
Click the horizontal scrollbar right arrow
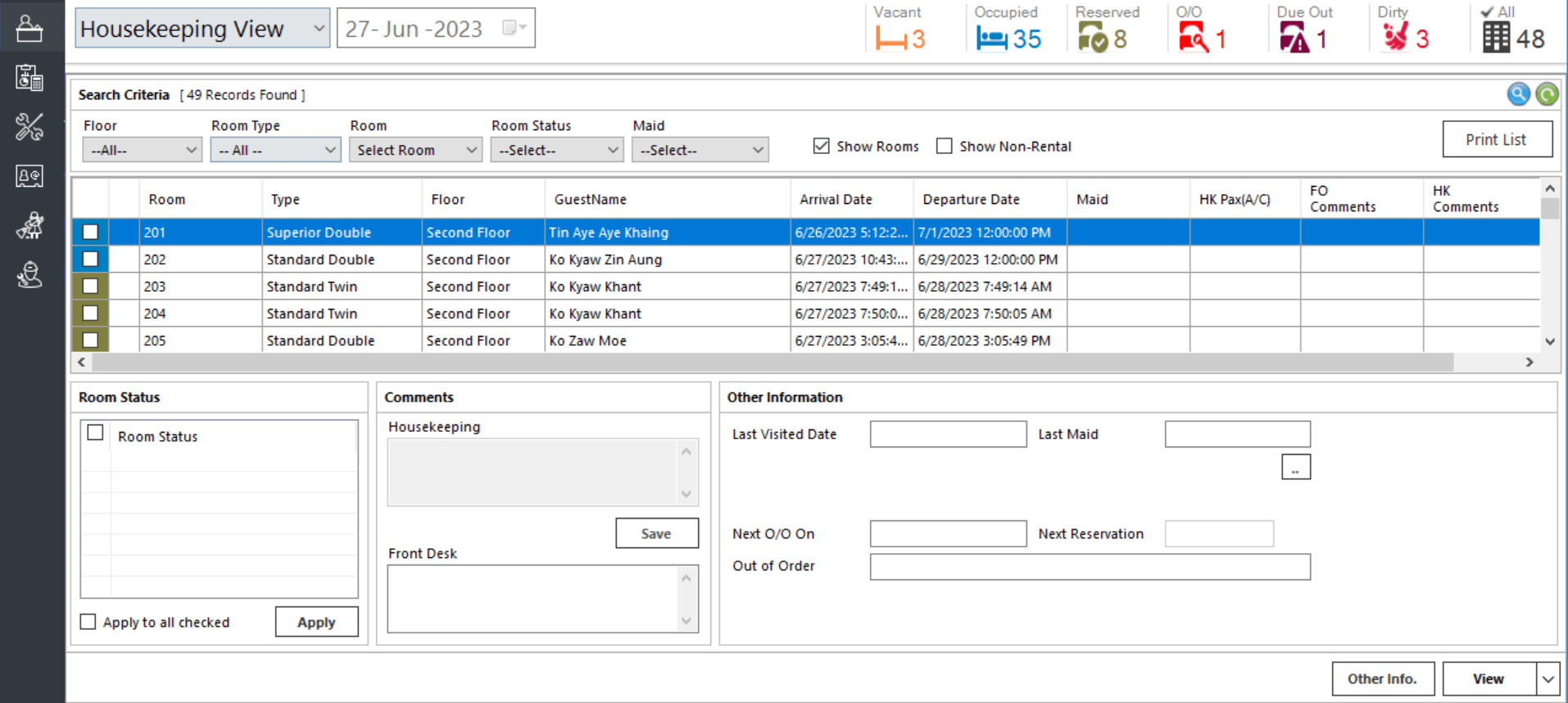1529,362
